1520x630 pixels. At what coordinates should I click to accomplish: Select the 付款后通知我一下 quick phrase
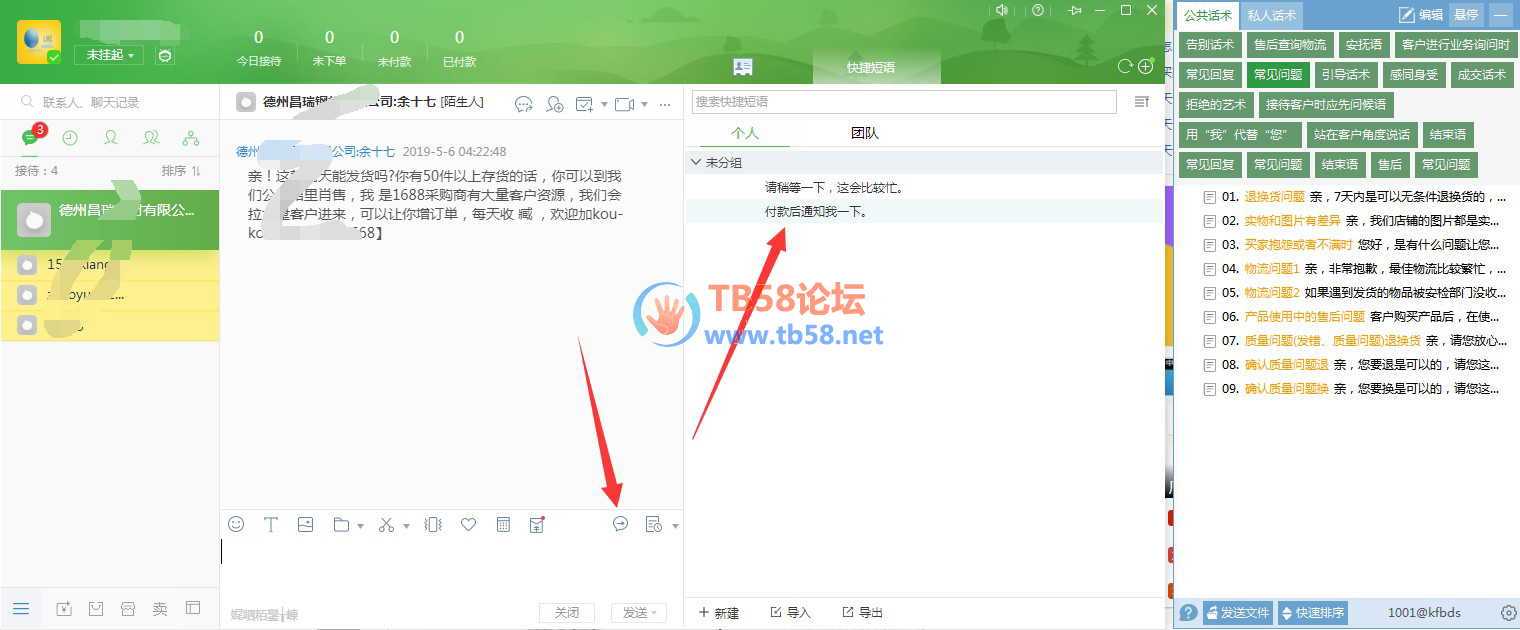pyautogui.click(x=815, y=212)
